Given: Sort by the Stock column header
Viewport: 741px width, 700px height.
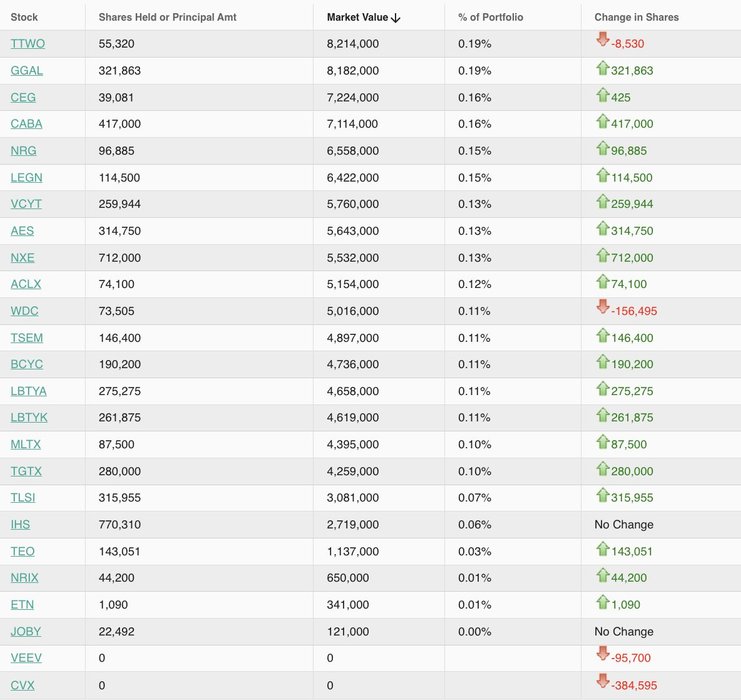Looking at the screenshot, I should pyautogui.click(x=24, y=17).
